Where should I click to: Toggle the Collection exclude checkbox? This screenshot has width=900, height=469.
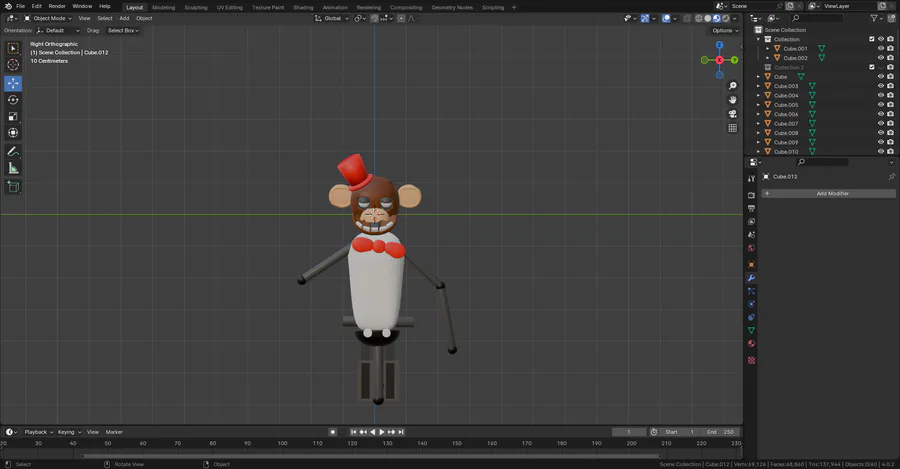point(871,39)
